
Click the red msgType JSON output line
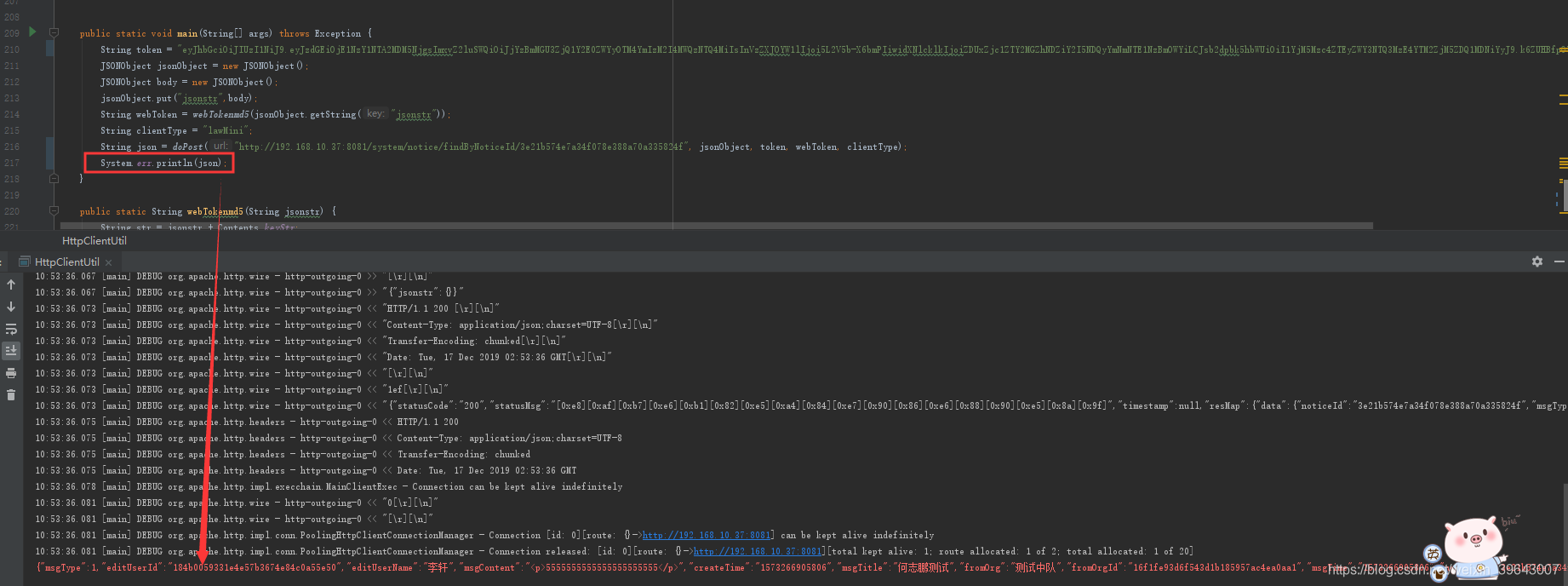[x=800, y=567]
